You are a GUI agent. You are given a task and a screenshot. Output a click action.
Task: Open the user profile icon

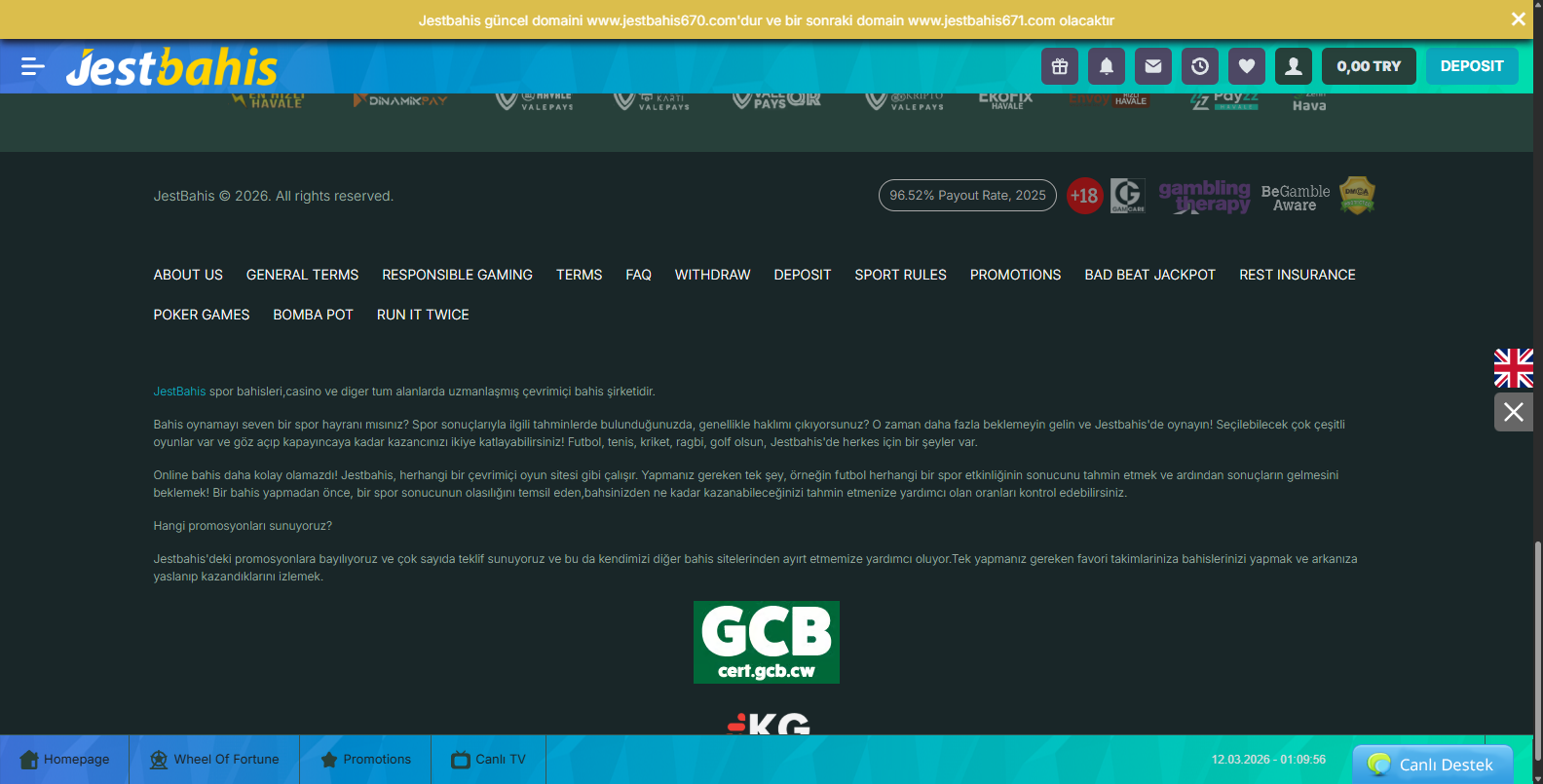pyautogui.click(x=1294, y=66)
